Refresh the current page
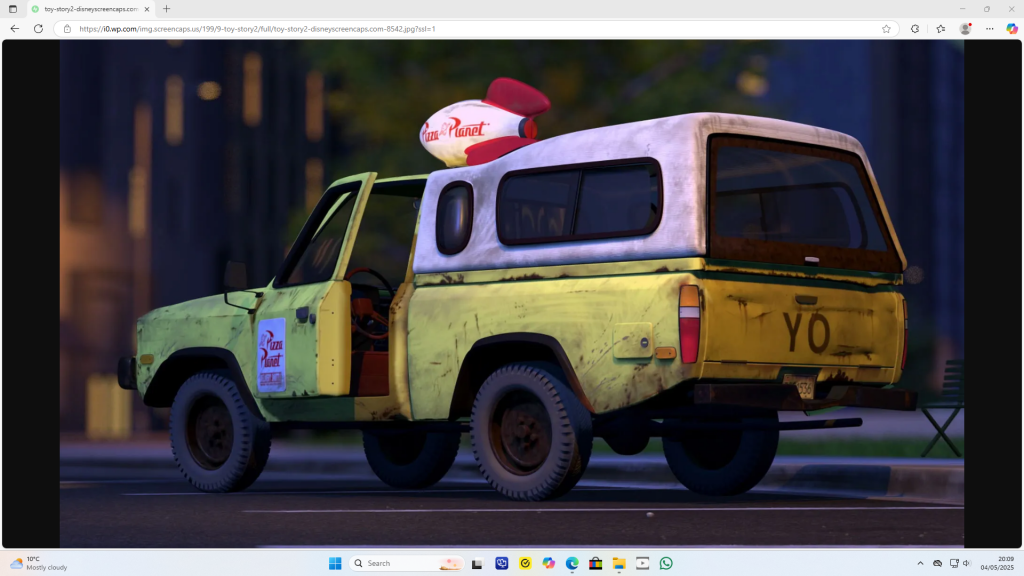The width and height of the screenshot is (1024, 576). point(38,29)
